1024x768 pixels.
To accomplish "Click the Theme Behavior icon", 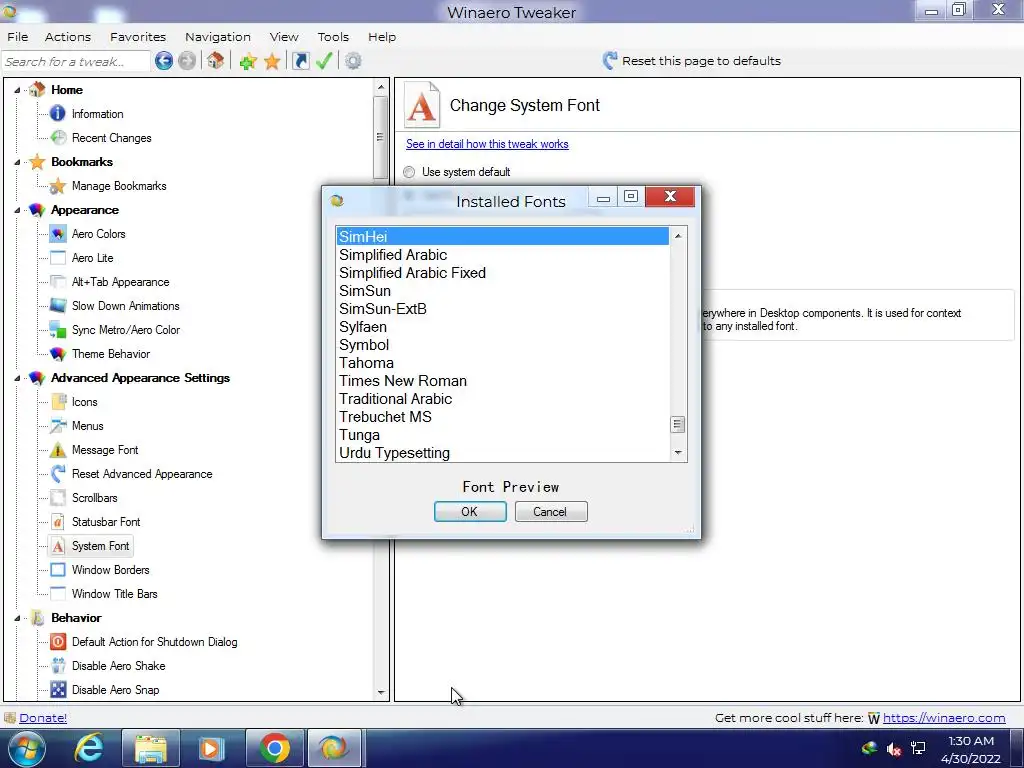I will [x=58, y=354].
